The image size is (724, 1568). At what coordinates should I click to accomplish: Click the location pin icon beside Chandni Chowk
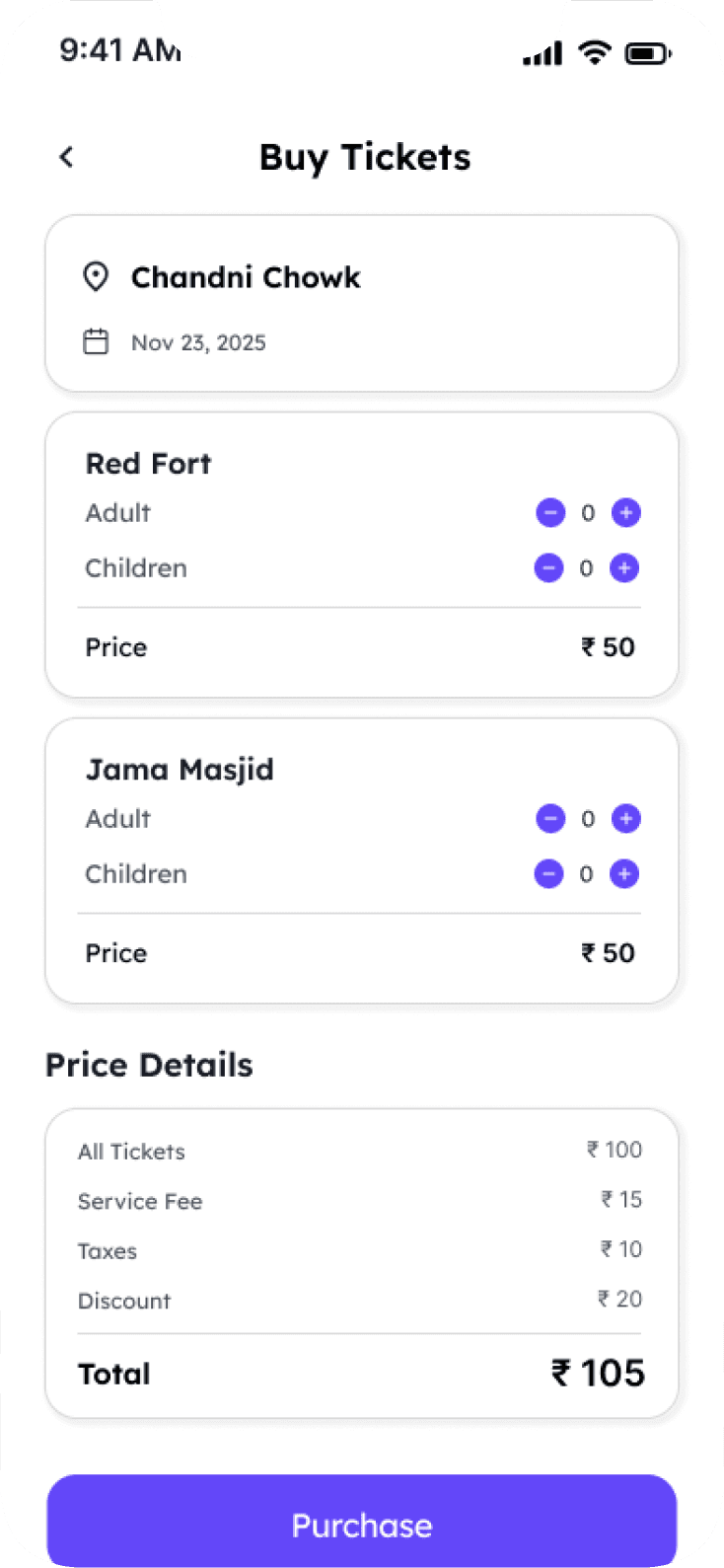[96, 277]
